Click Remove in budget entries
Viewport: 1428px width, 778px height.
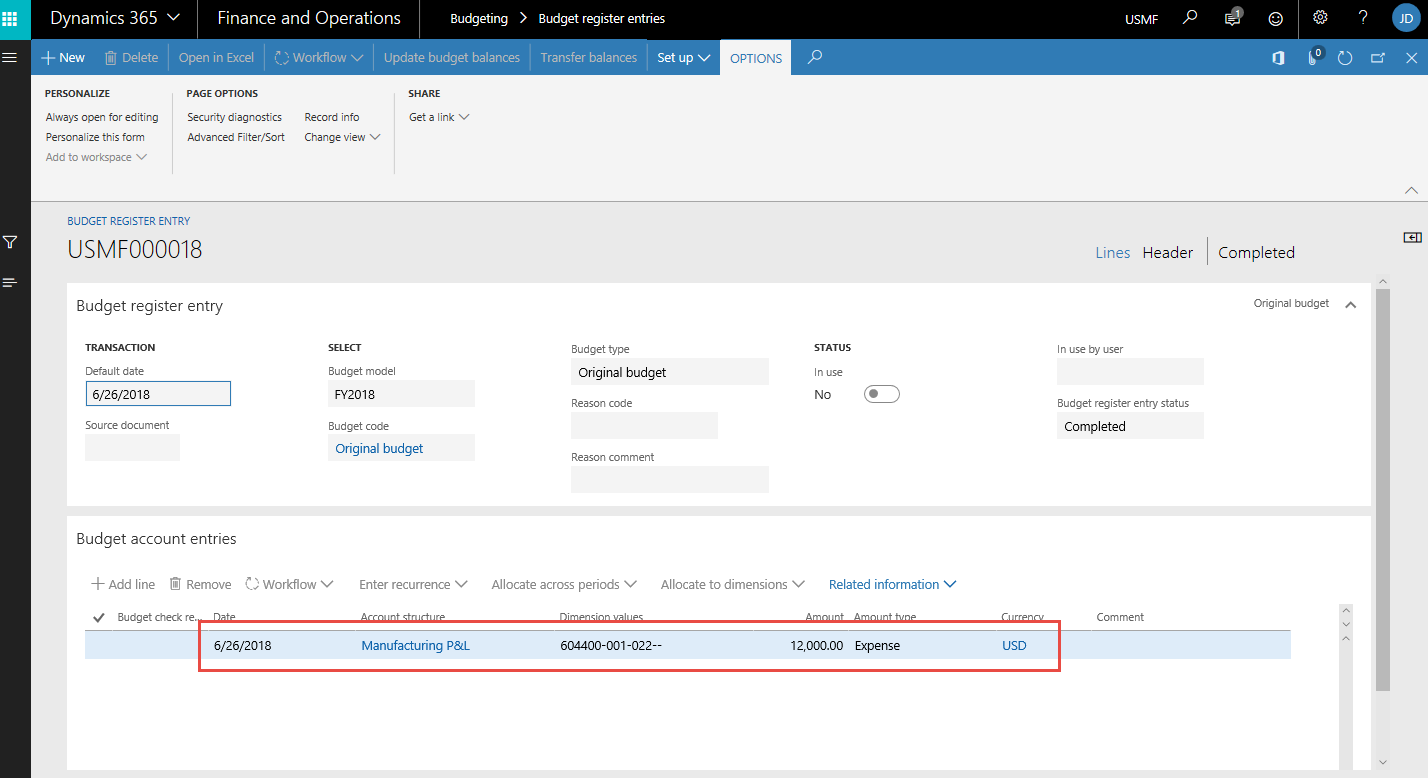[200, 584]
